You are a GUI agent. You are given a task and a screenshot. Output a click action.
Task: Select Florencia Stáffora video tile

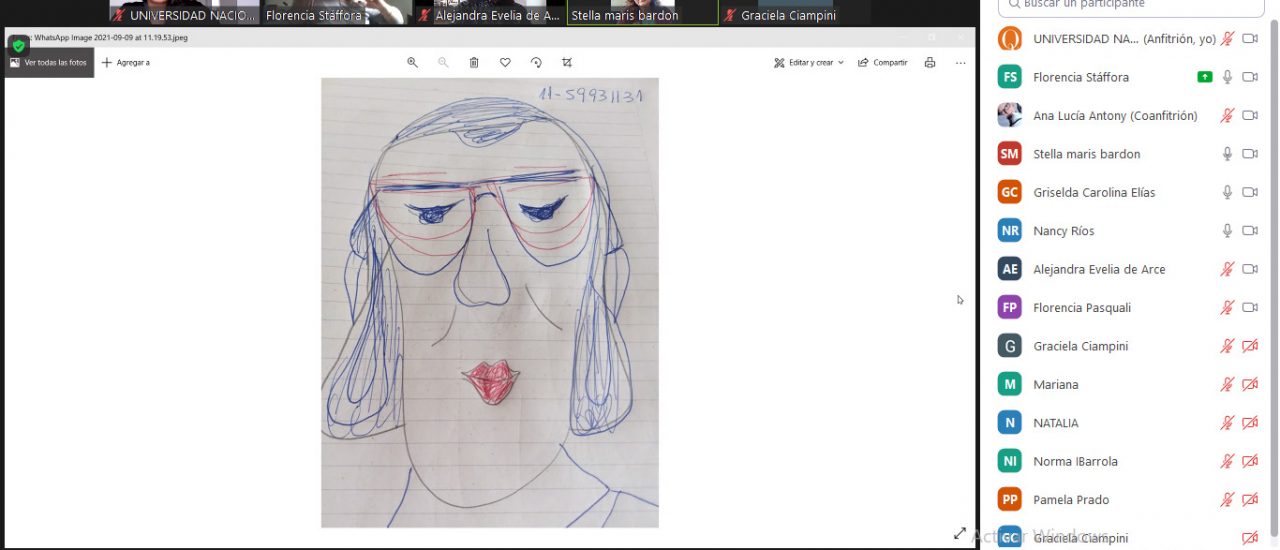314,12
